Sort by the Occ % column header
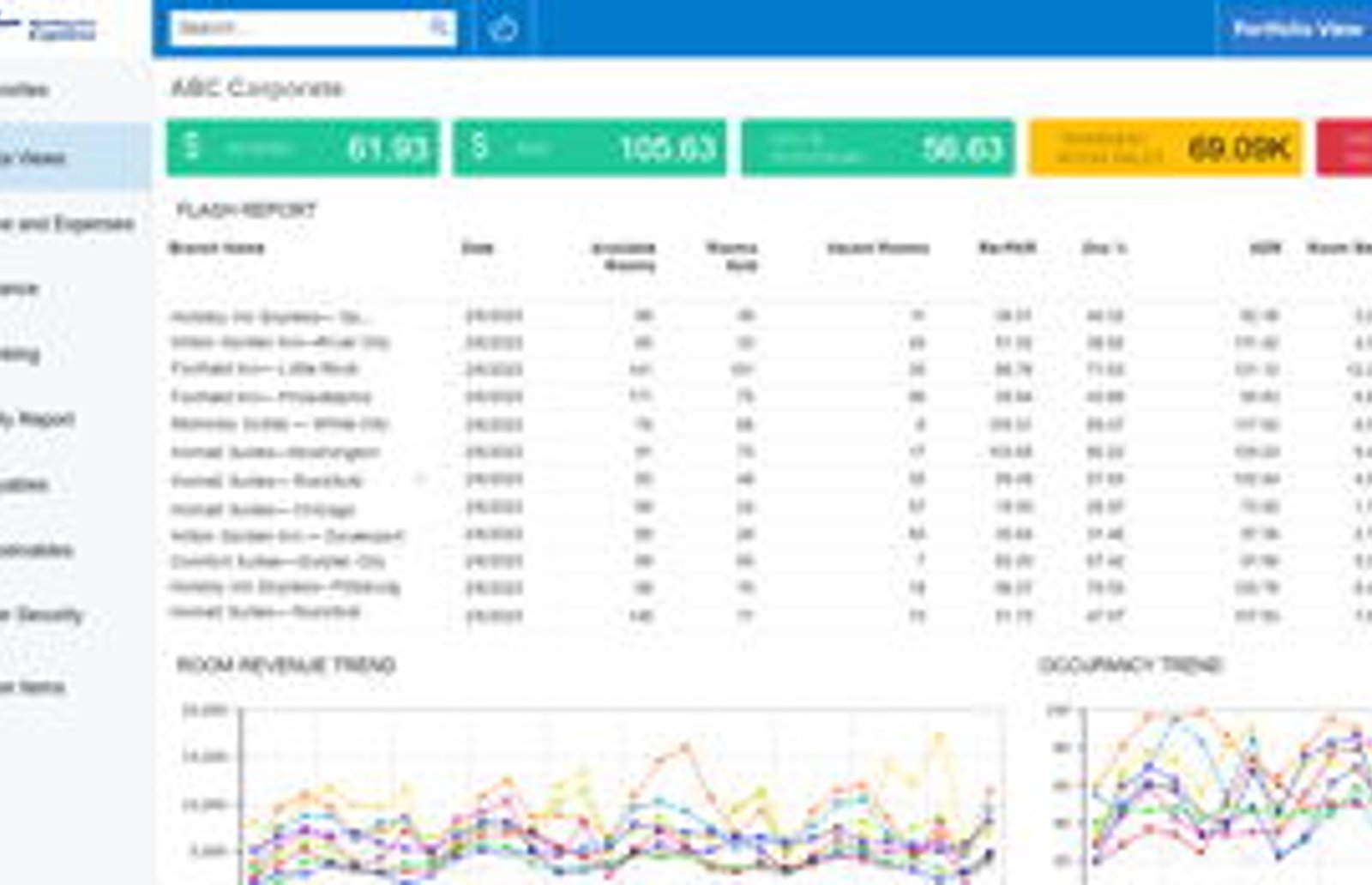The image size is (1372, 885). click(x=1104, y=248)
